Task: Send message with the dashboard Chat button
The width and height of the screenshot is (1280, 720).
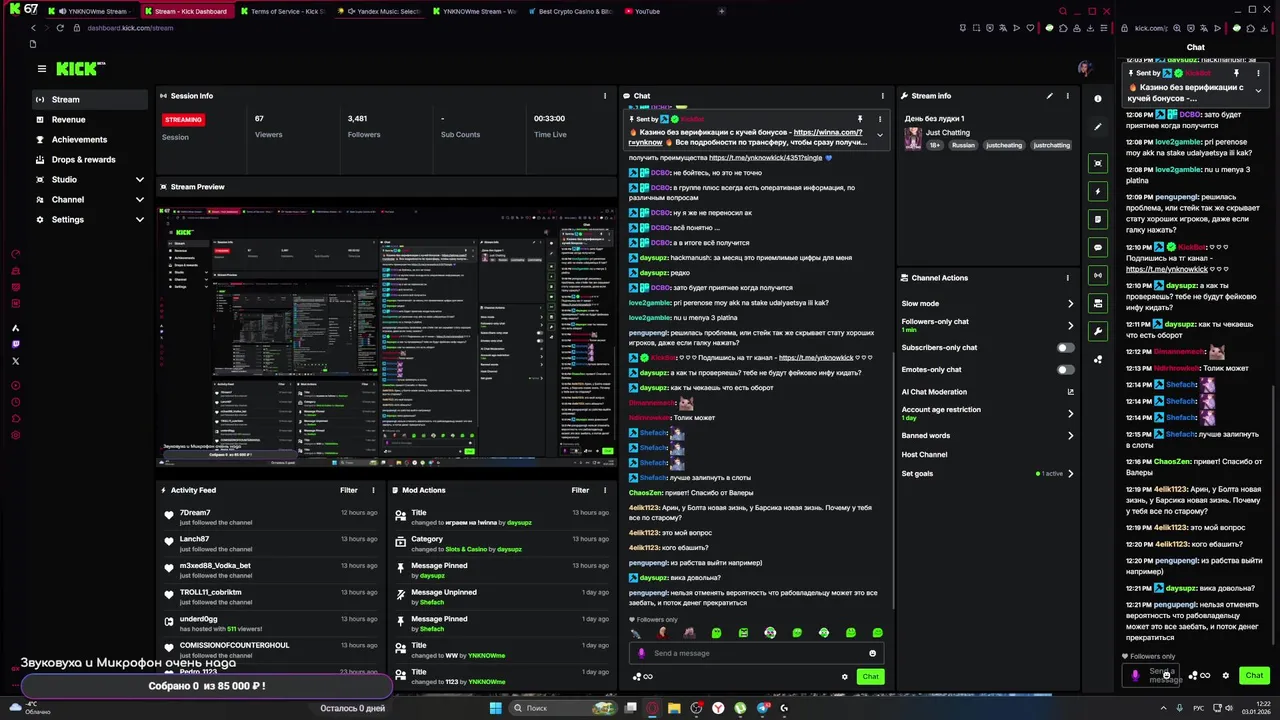Action: tap(871, 677)
